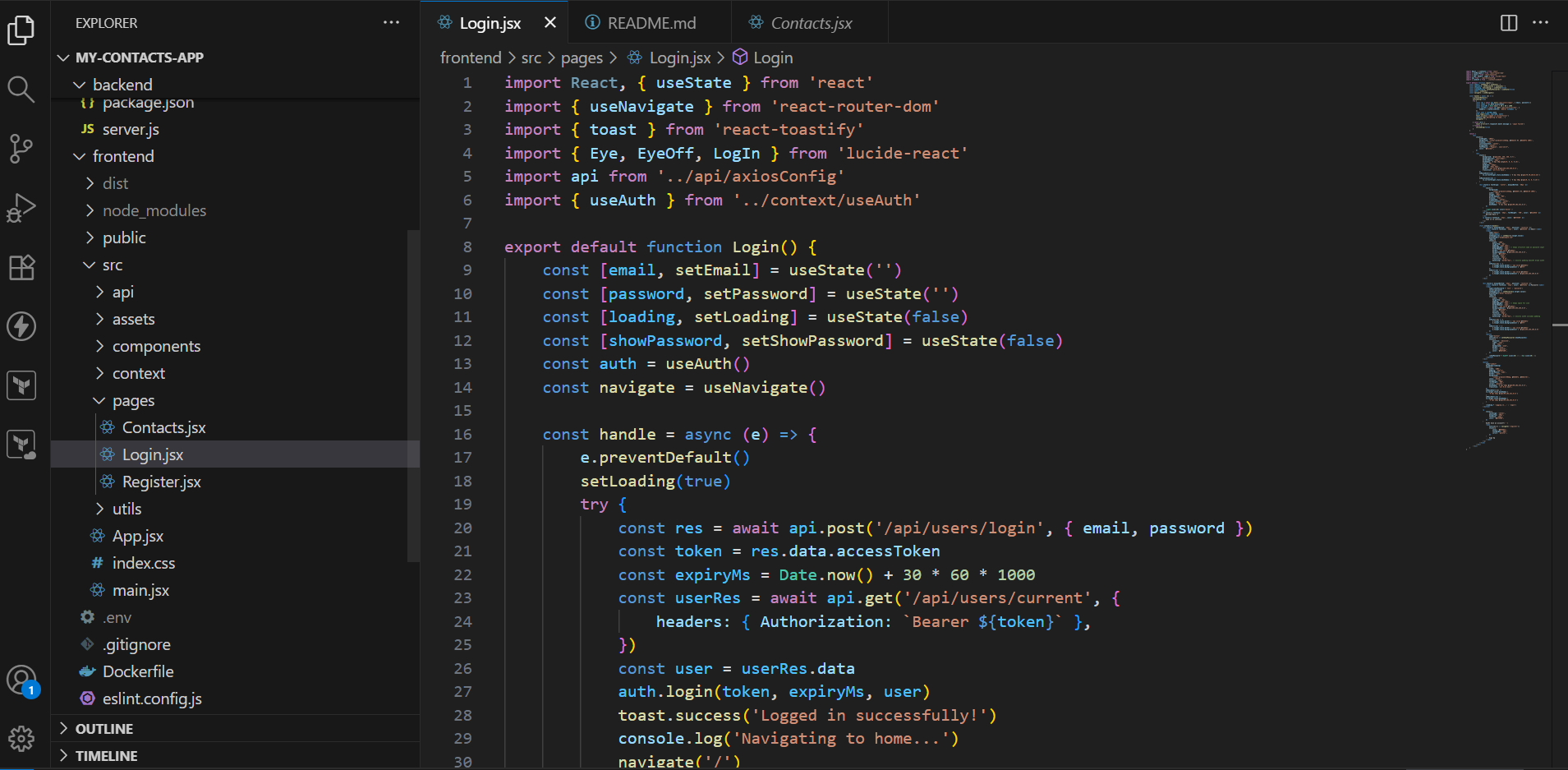Click the Split Editor Right icon
The image size is (1568, 770).
coord(1509,23)
